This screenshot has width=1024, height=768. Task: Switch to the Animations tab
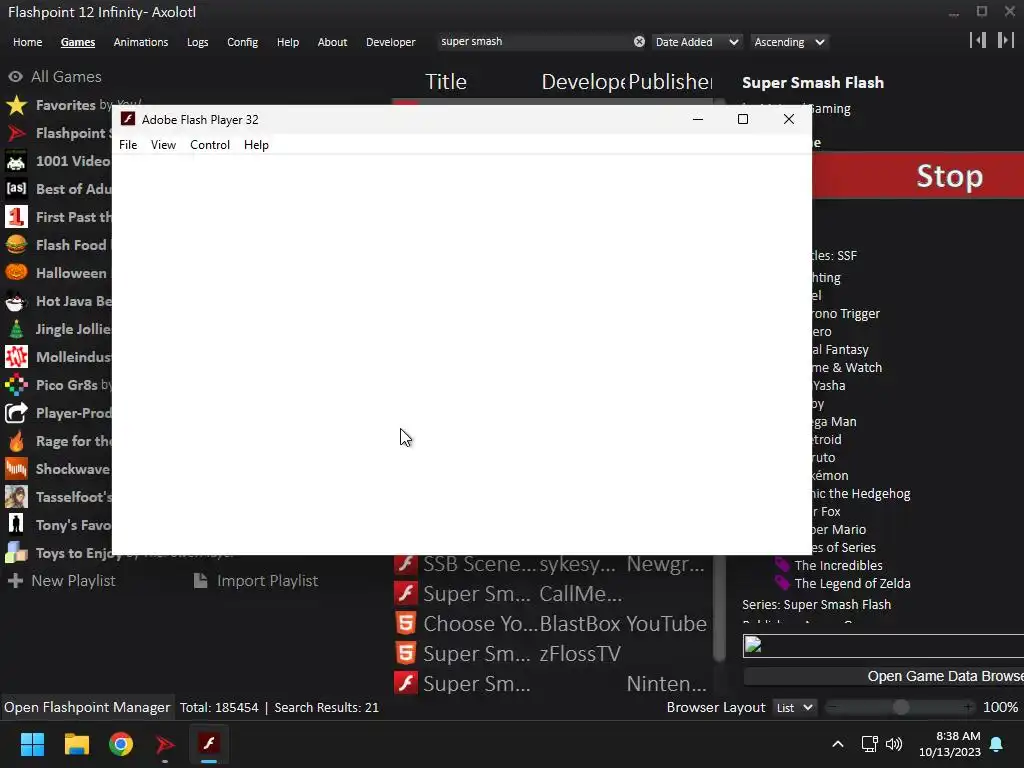[x=140, y=42]
